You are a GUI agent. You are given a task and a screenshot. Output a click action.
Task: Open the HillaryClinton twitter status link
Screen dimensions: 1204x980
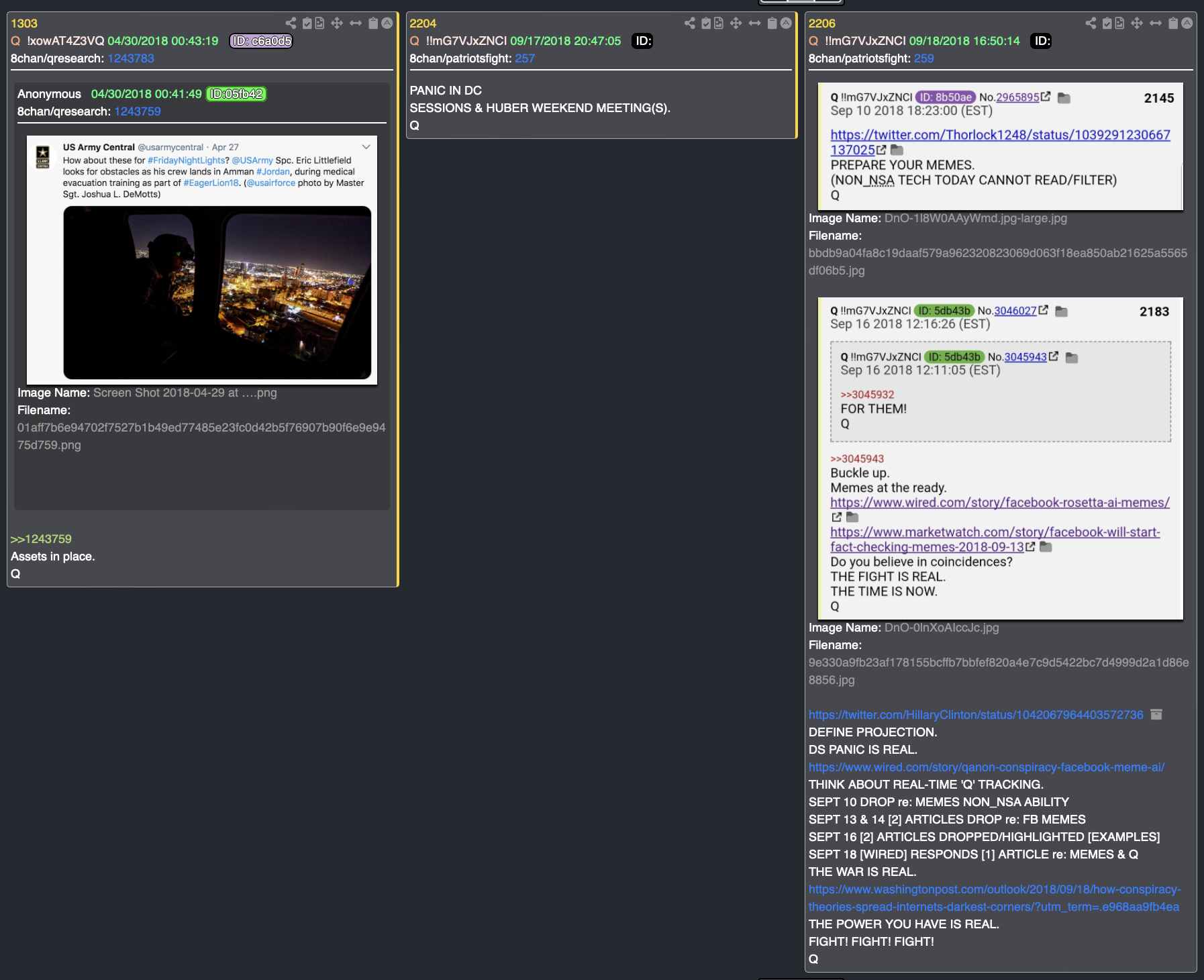click(x=976, y=715)
